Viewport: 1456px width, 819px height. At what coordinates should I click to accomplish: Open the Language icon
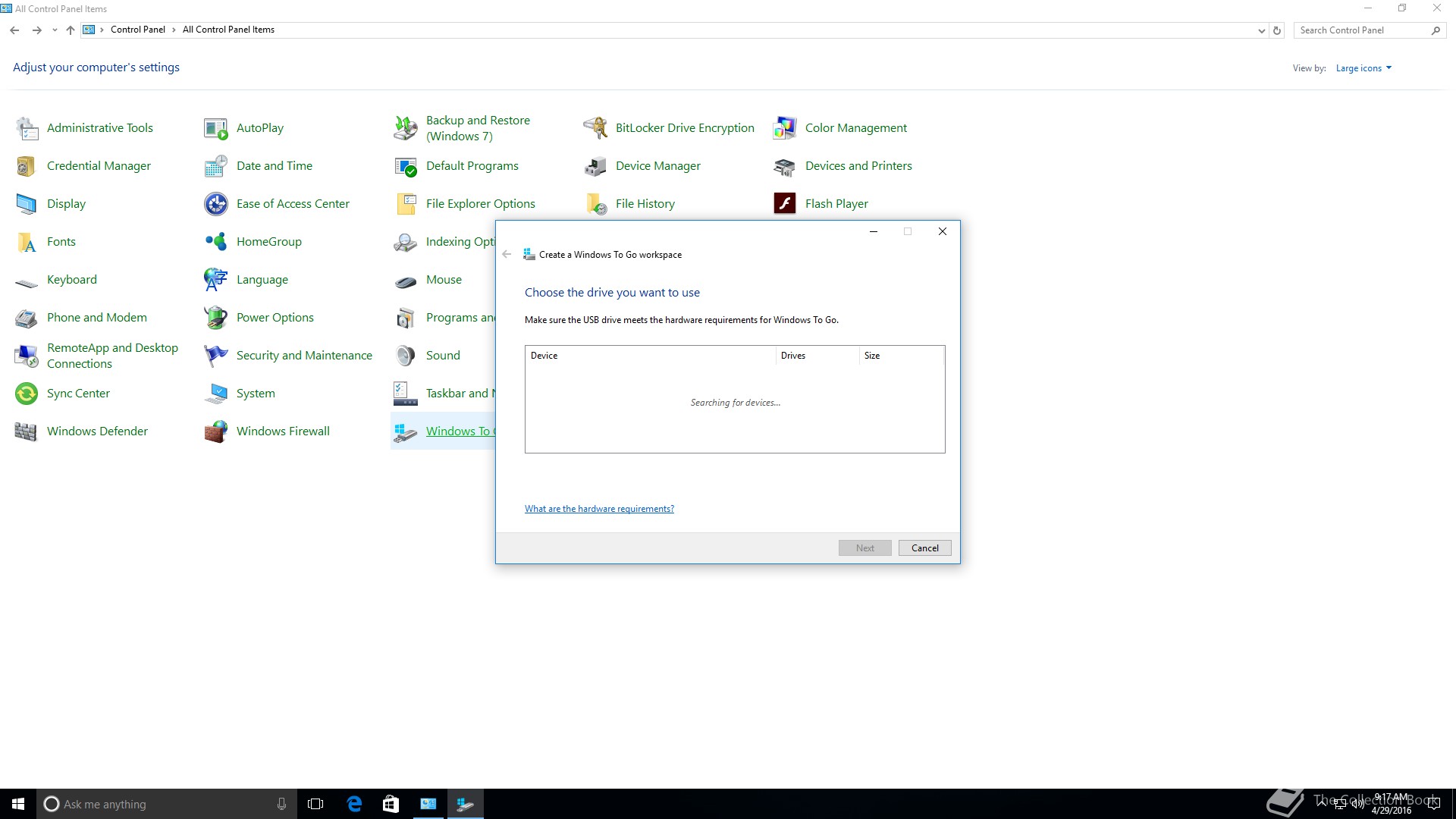(x=216, y=280)
